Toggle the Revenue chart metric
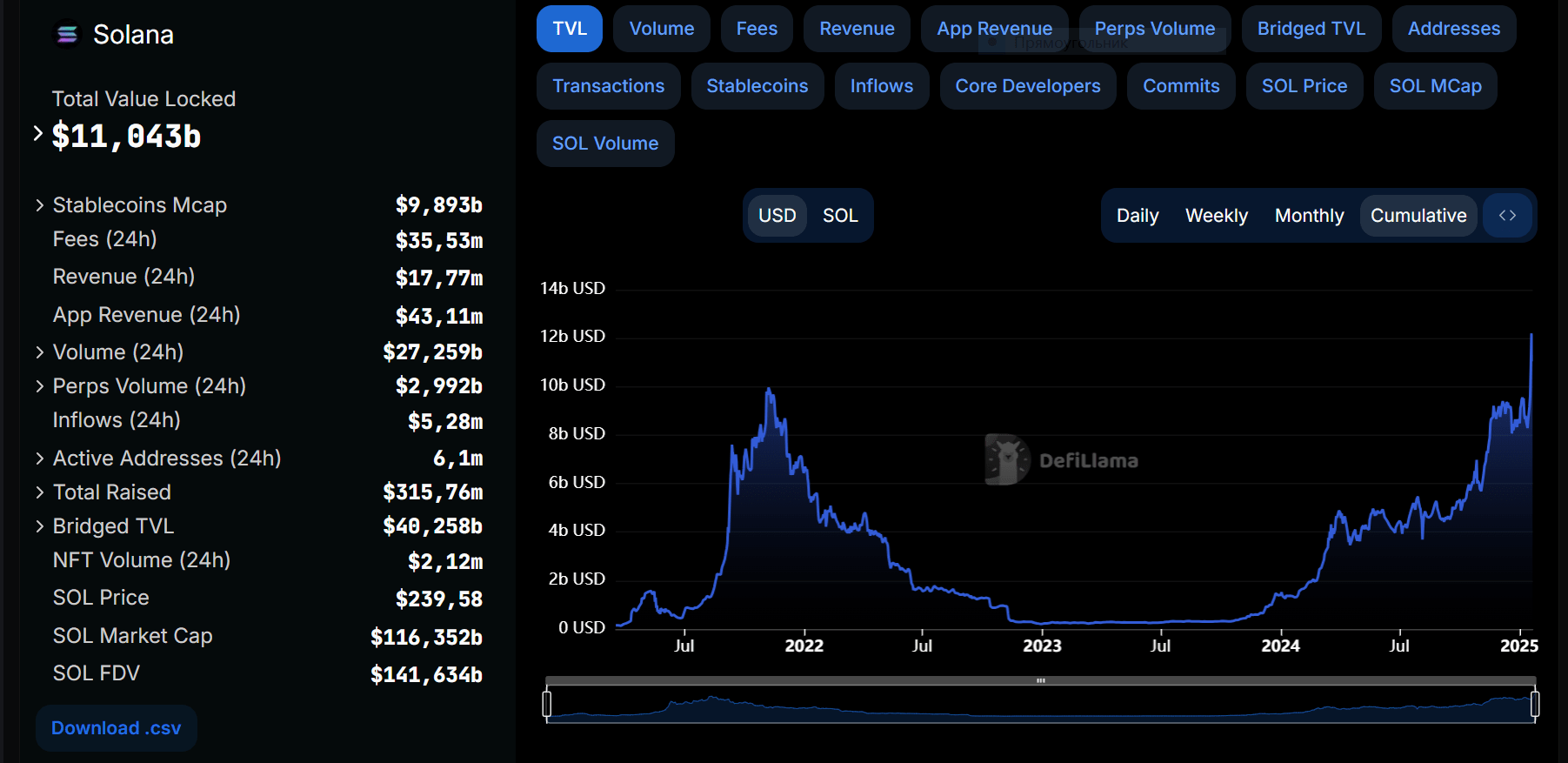This screenshot has height=763, width=1568. [x=857, y=29]
